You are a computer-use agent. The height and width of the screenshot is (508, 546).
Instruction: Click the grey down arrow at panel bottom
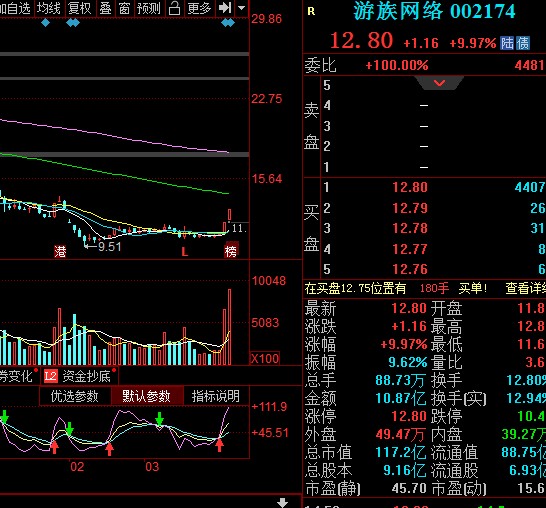pos(282,502)
